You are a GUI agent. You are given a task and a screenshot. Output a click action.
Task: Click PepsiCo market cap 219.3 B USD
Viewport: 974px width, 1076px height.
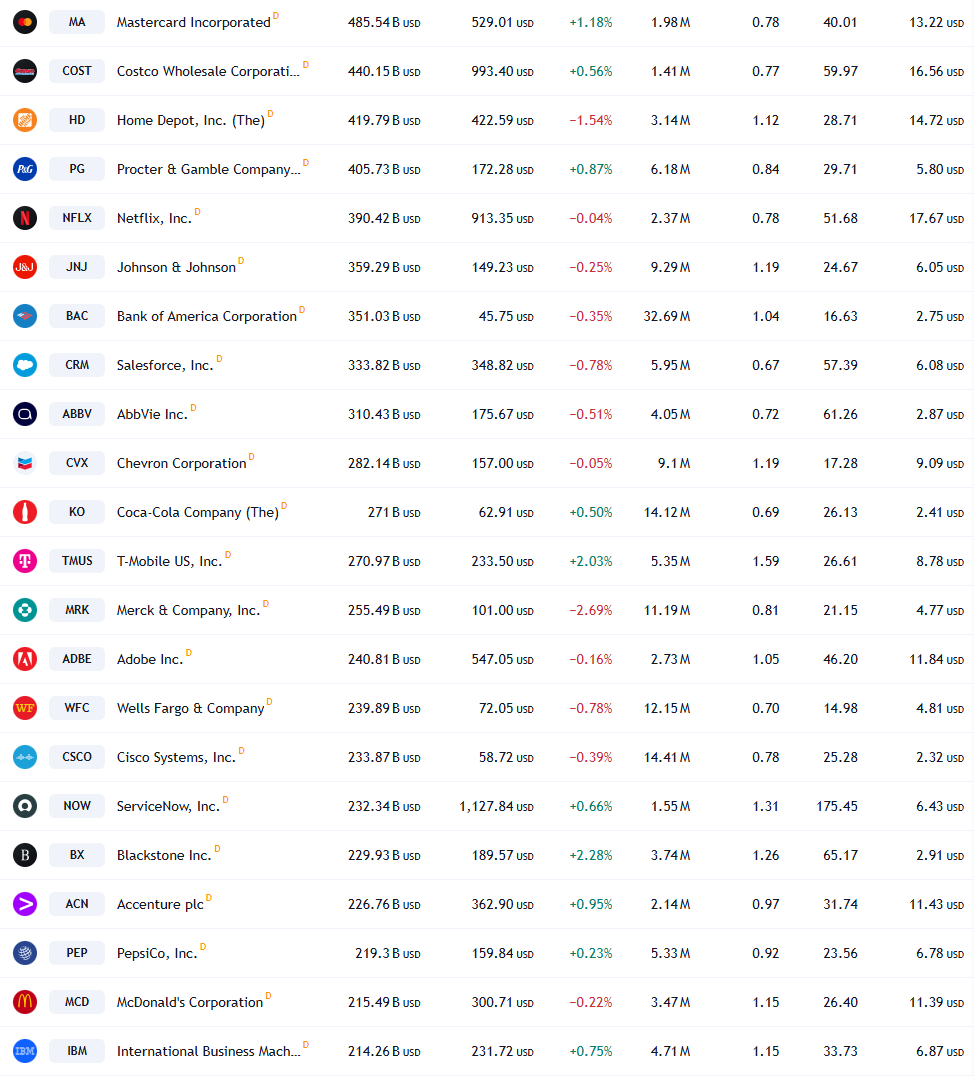(x=388, y=953)
